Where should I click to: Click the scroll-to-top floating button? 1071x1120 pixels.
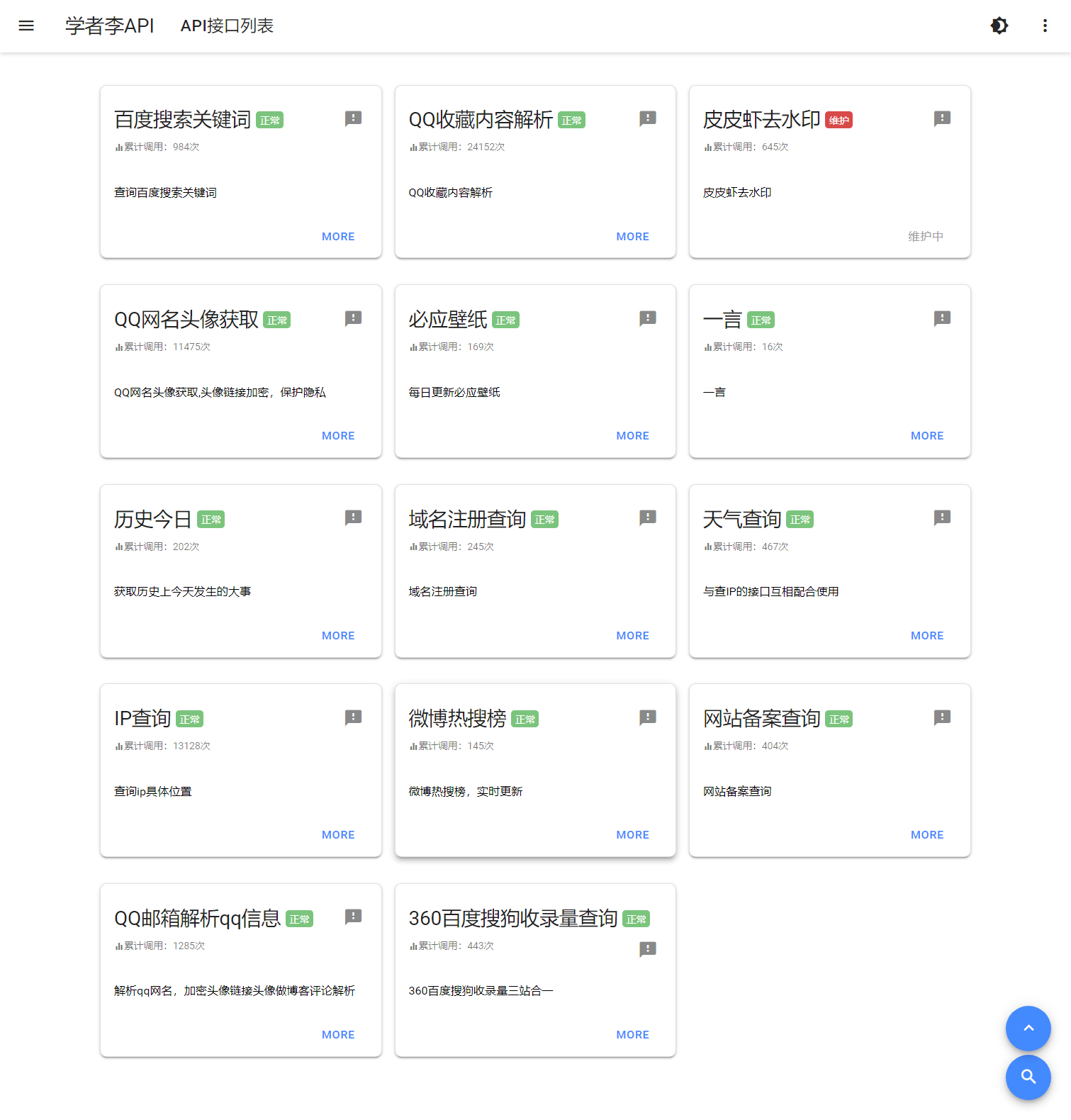click(1028, 1028)
